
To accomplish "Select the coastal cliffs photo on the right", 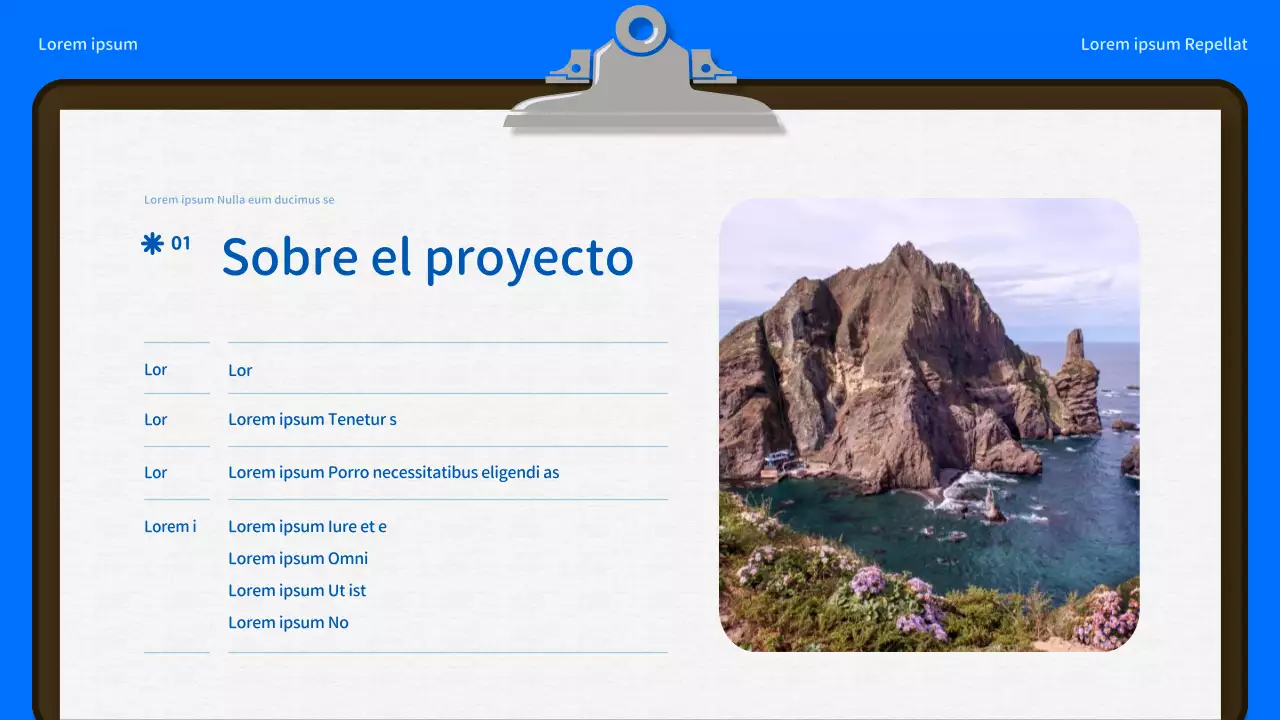I will (x=929, y=425).
